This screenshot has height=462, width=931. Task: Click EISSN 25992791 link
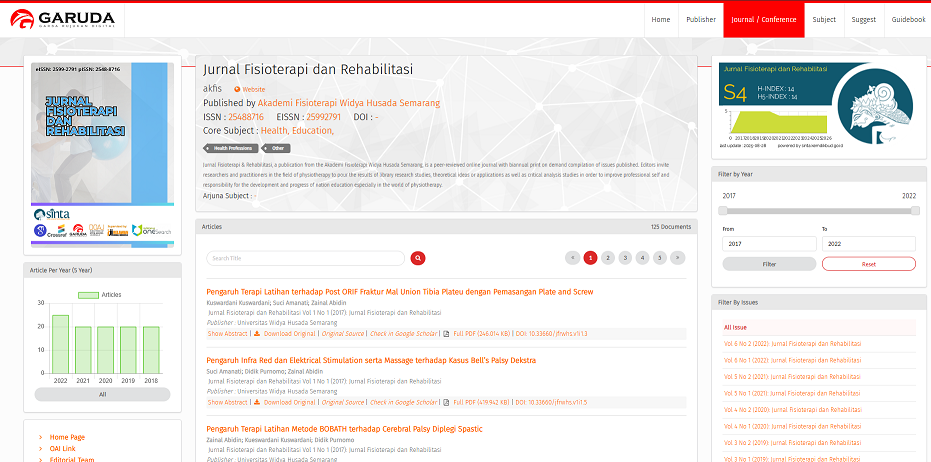coord(324,117)
